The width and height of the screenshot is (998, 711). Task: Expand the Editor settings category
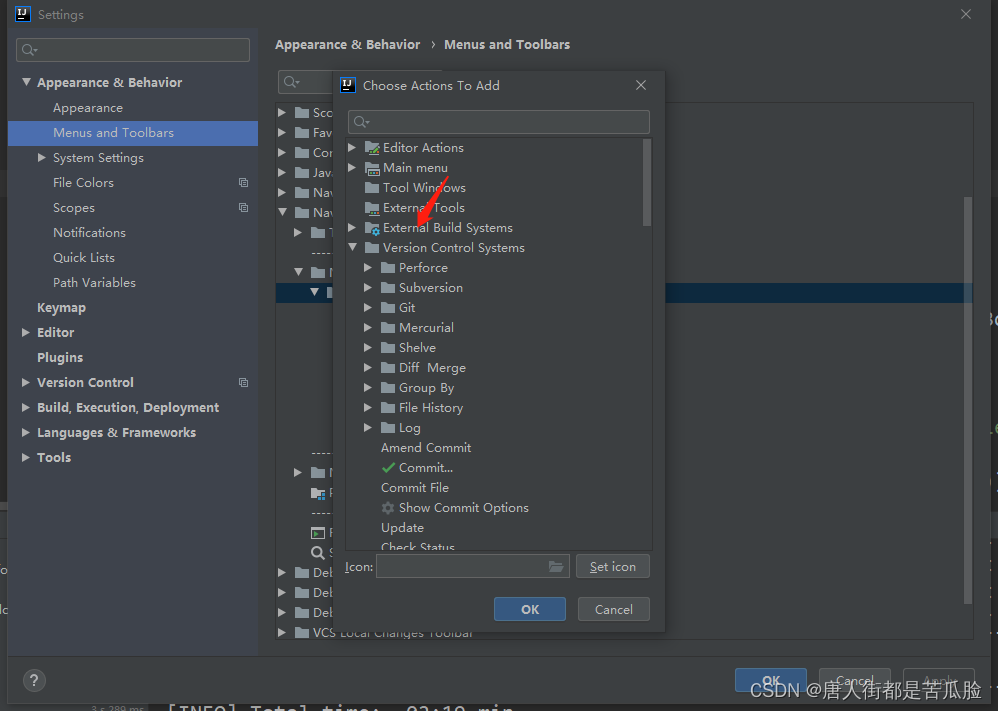(25, 332)
